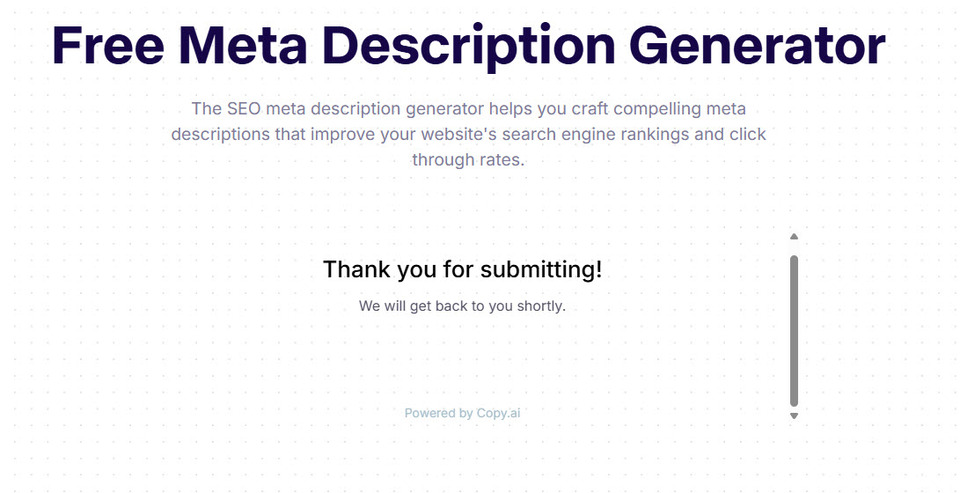Viewport: 960px width, 493px height.
Task: Click the word "Generator" in the title
Action: [x=758, y=45]
